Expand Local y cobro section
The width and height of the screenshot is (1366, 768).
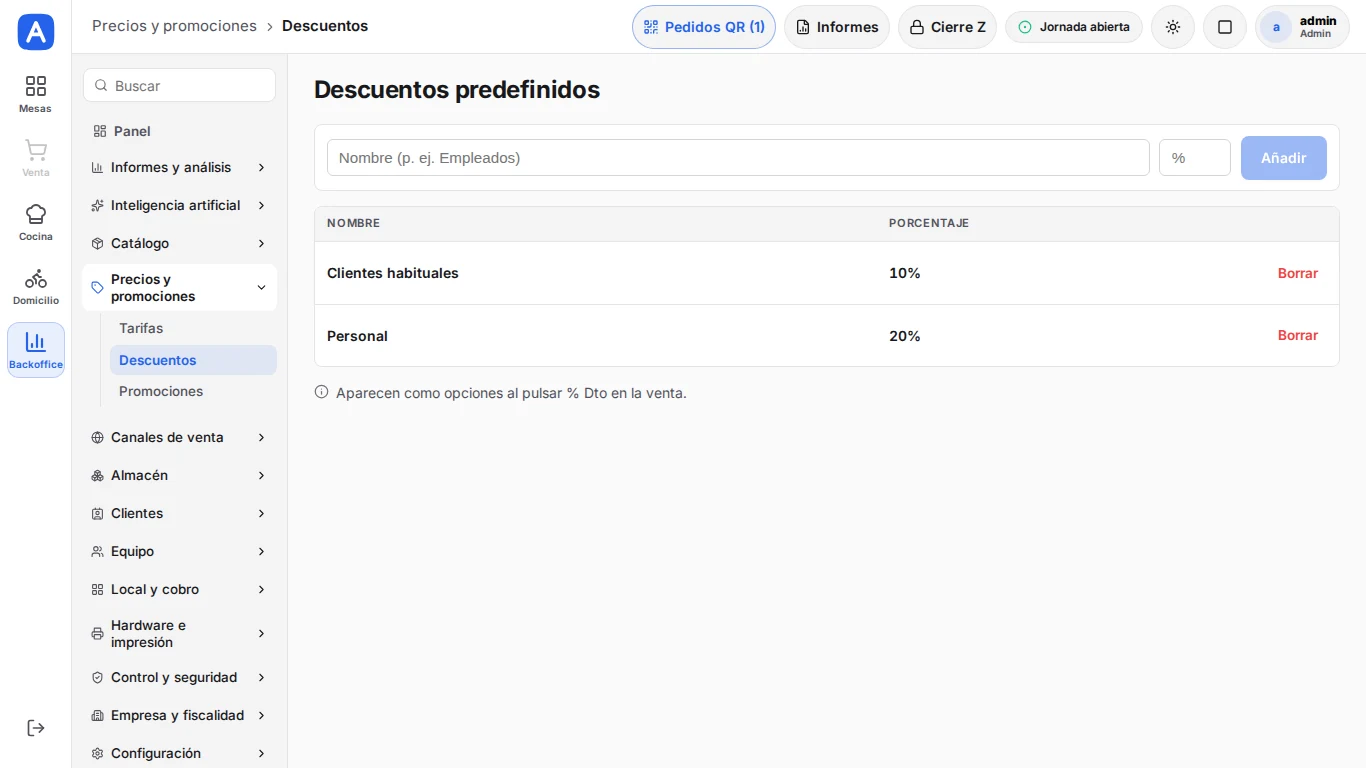click(x=179, y=589)
